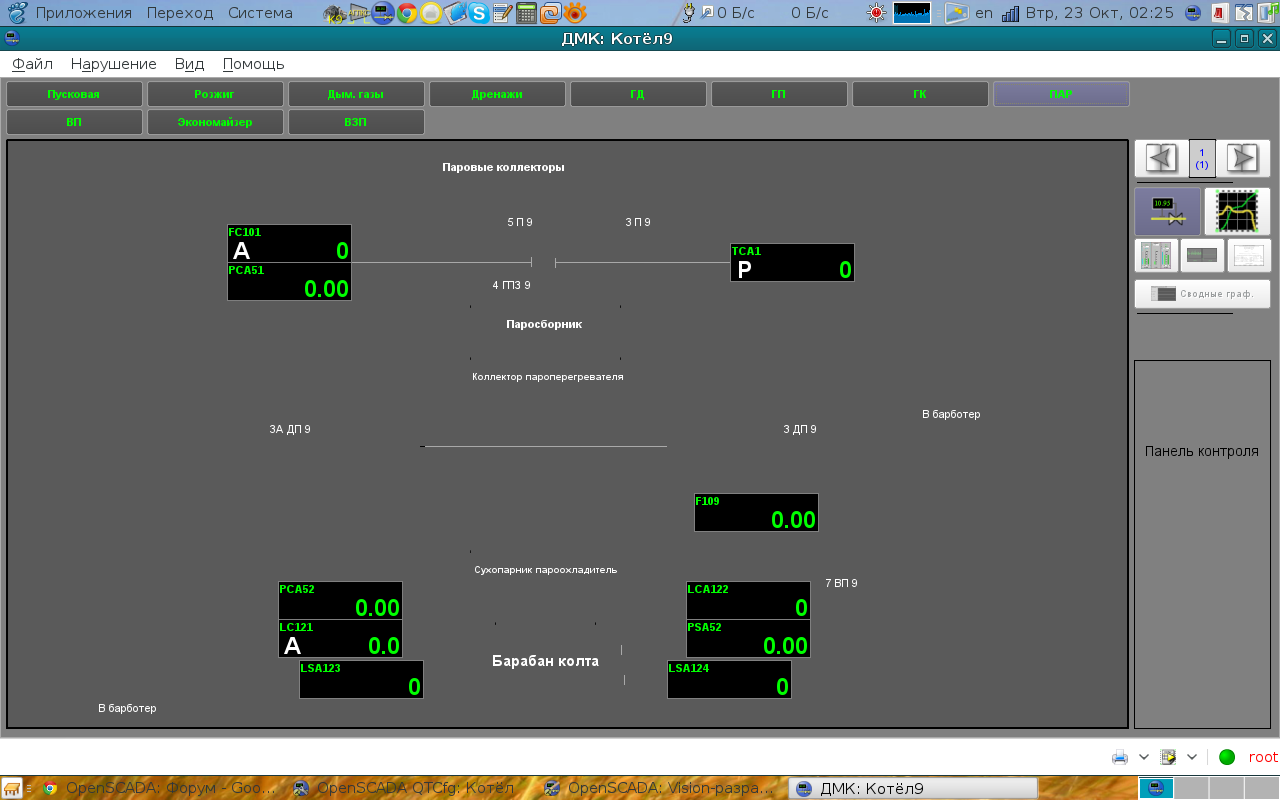
Task: Open the mnemonic scheme view icon
Action: (x=1167, y=211)
